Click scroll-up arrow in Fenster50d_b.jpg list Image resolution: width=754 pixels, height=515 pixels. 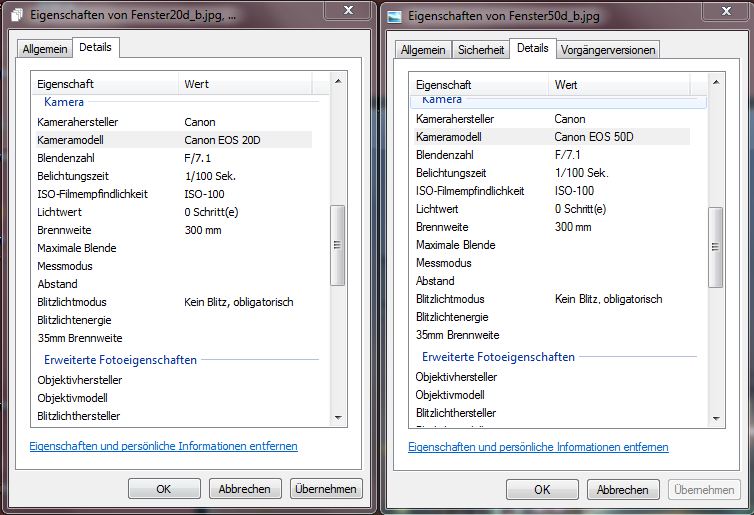[x=716, y=83]
